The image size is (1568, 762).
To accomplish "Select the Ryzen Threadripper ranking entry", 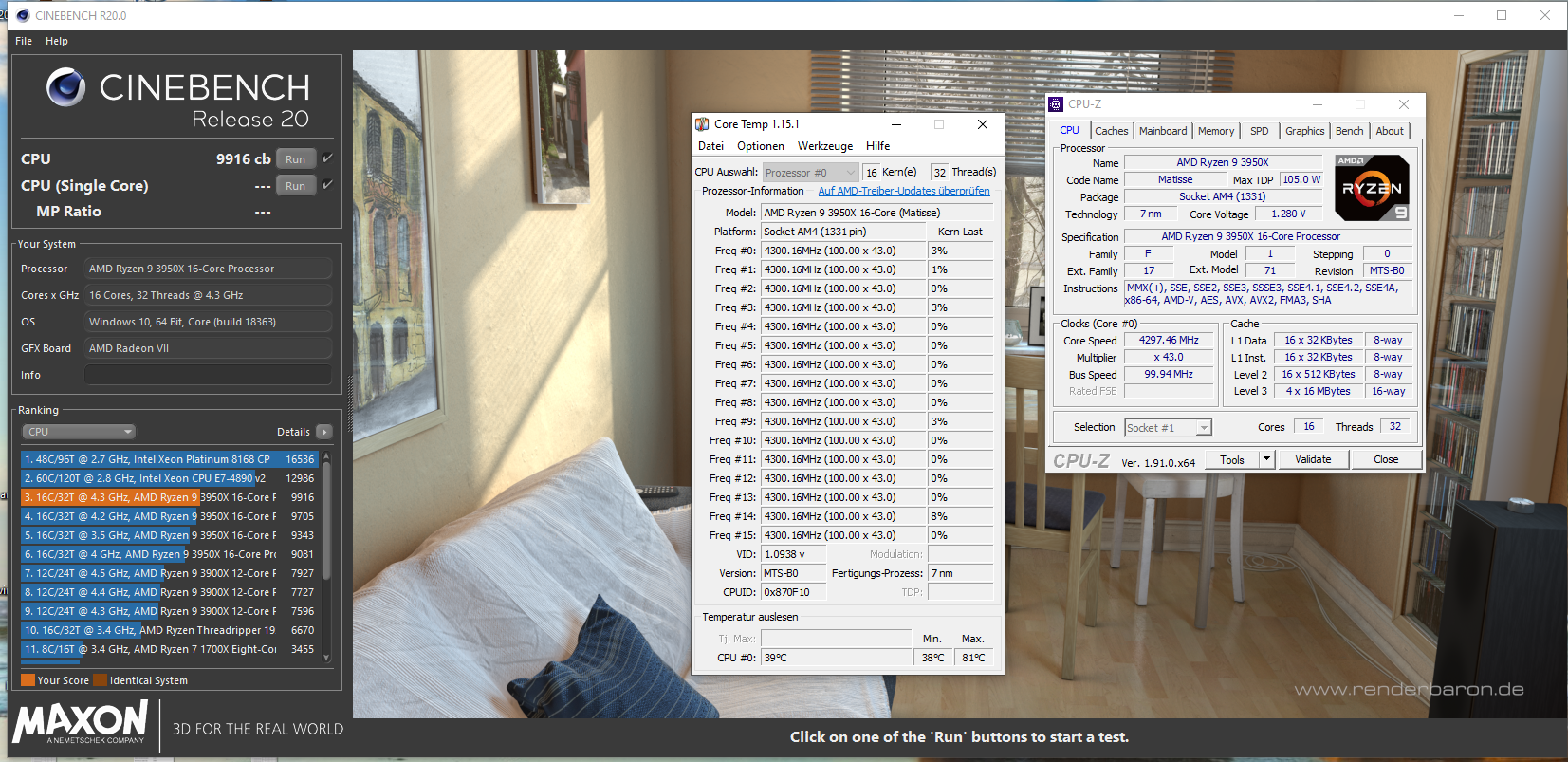I will 169,630.
